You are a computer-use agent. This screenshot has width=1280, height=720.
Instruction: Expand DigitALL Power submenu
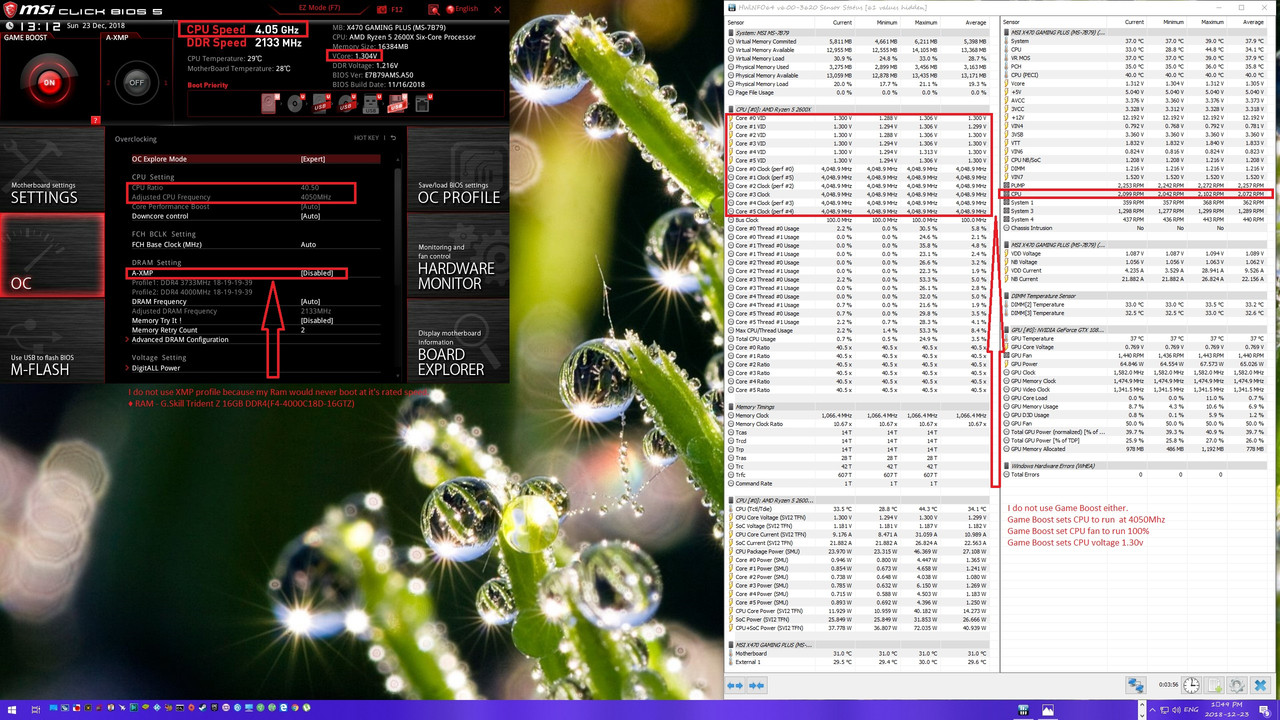254,368
